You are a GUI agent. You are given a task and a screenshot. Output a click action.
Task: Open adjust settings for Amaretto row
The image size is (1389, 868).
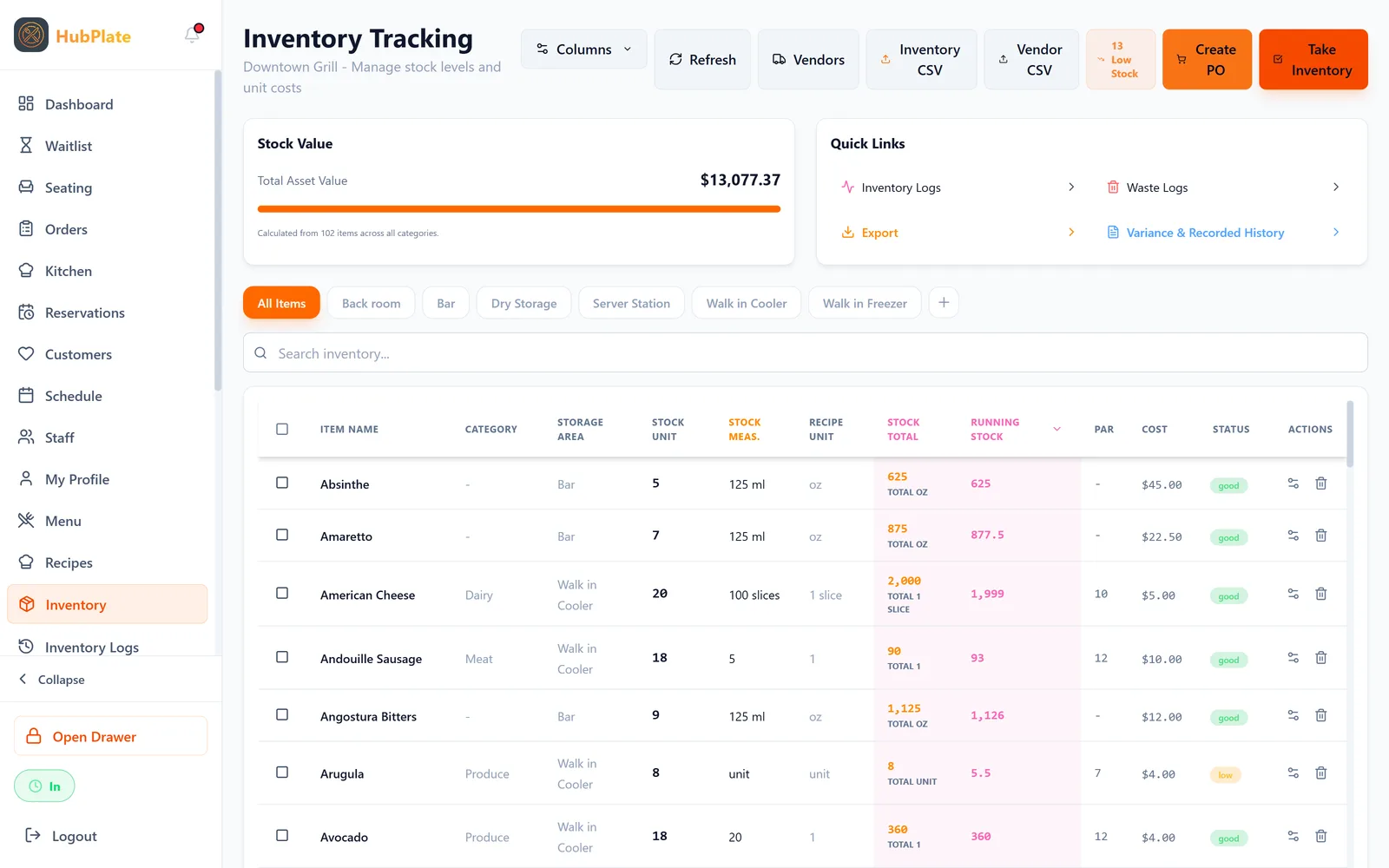click(1293, 536)
